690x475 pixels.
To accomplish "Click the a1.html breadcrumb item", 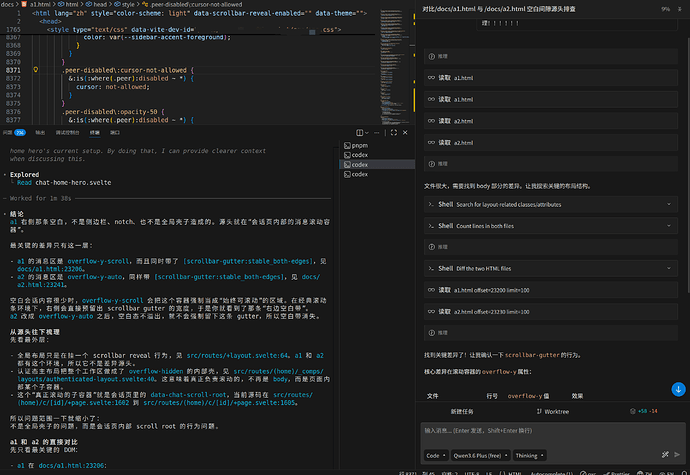I will click(37, 4).
